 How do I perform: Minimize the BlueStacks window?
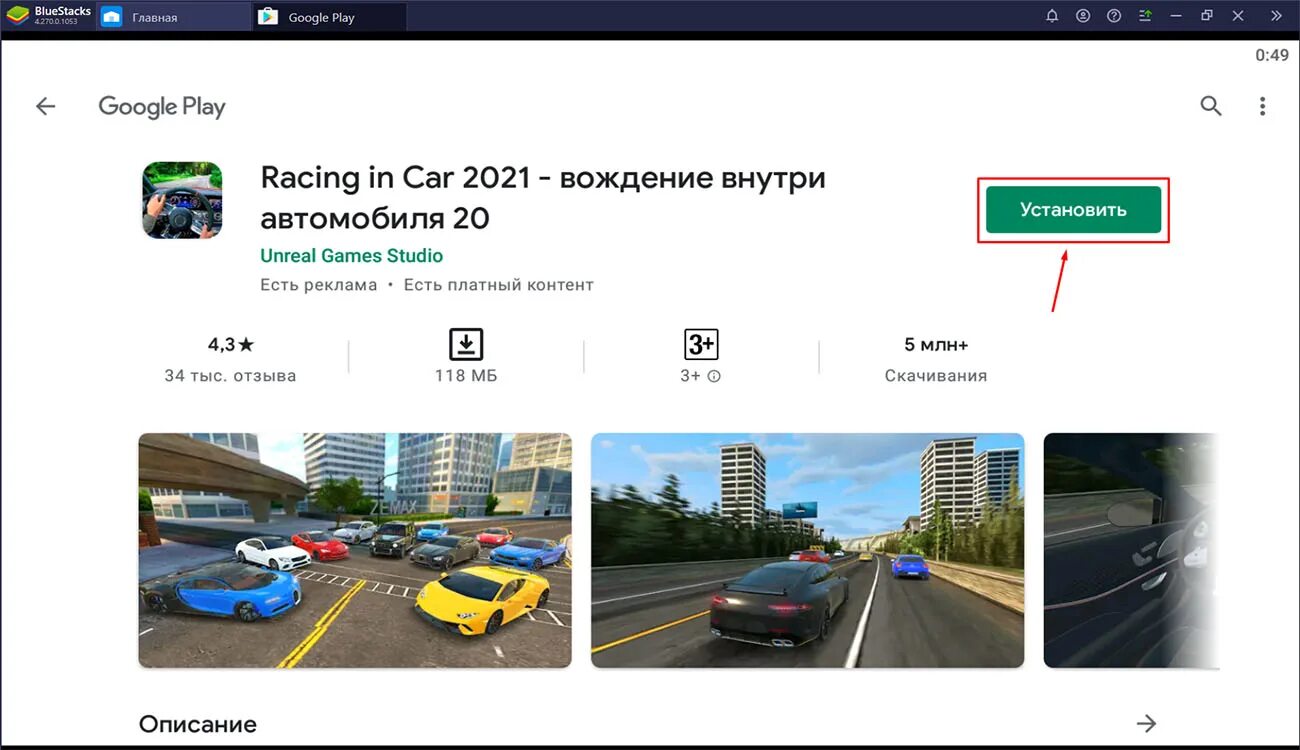[1176, 16]
